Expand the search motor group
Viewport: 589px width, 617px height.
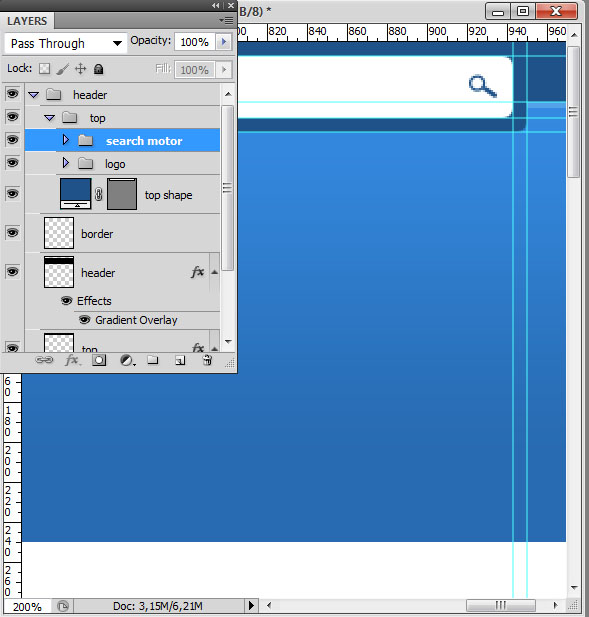pyautogui.click(x=66, y=140)
